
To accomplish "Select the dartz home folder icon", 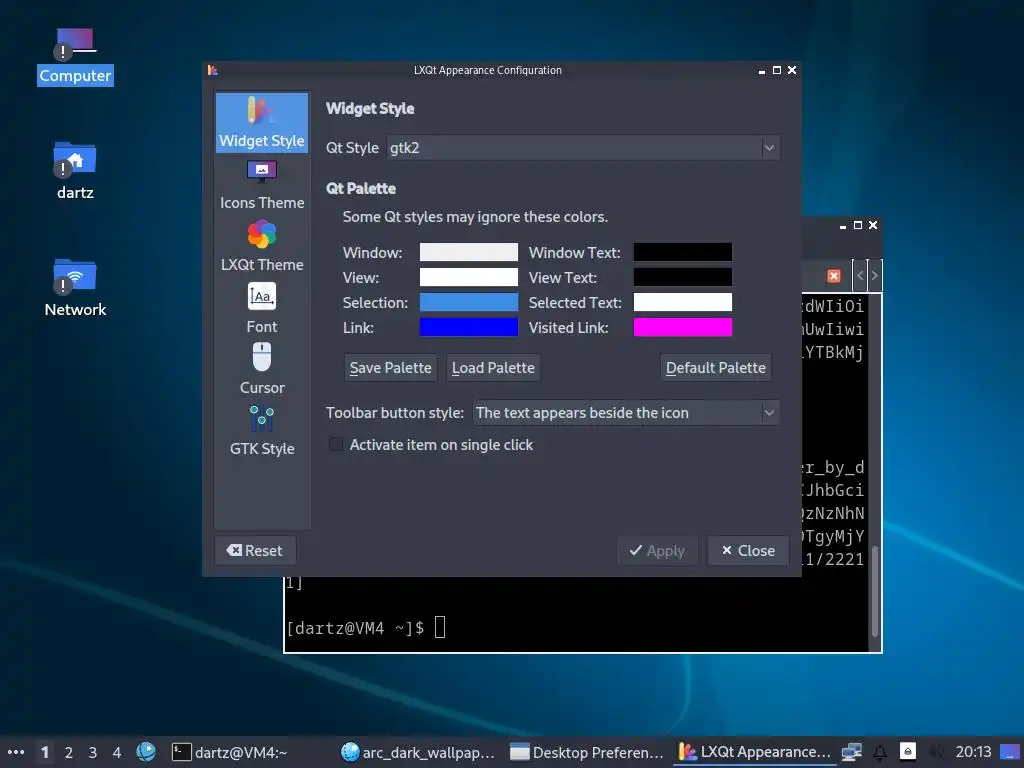I will point(75,171).
